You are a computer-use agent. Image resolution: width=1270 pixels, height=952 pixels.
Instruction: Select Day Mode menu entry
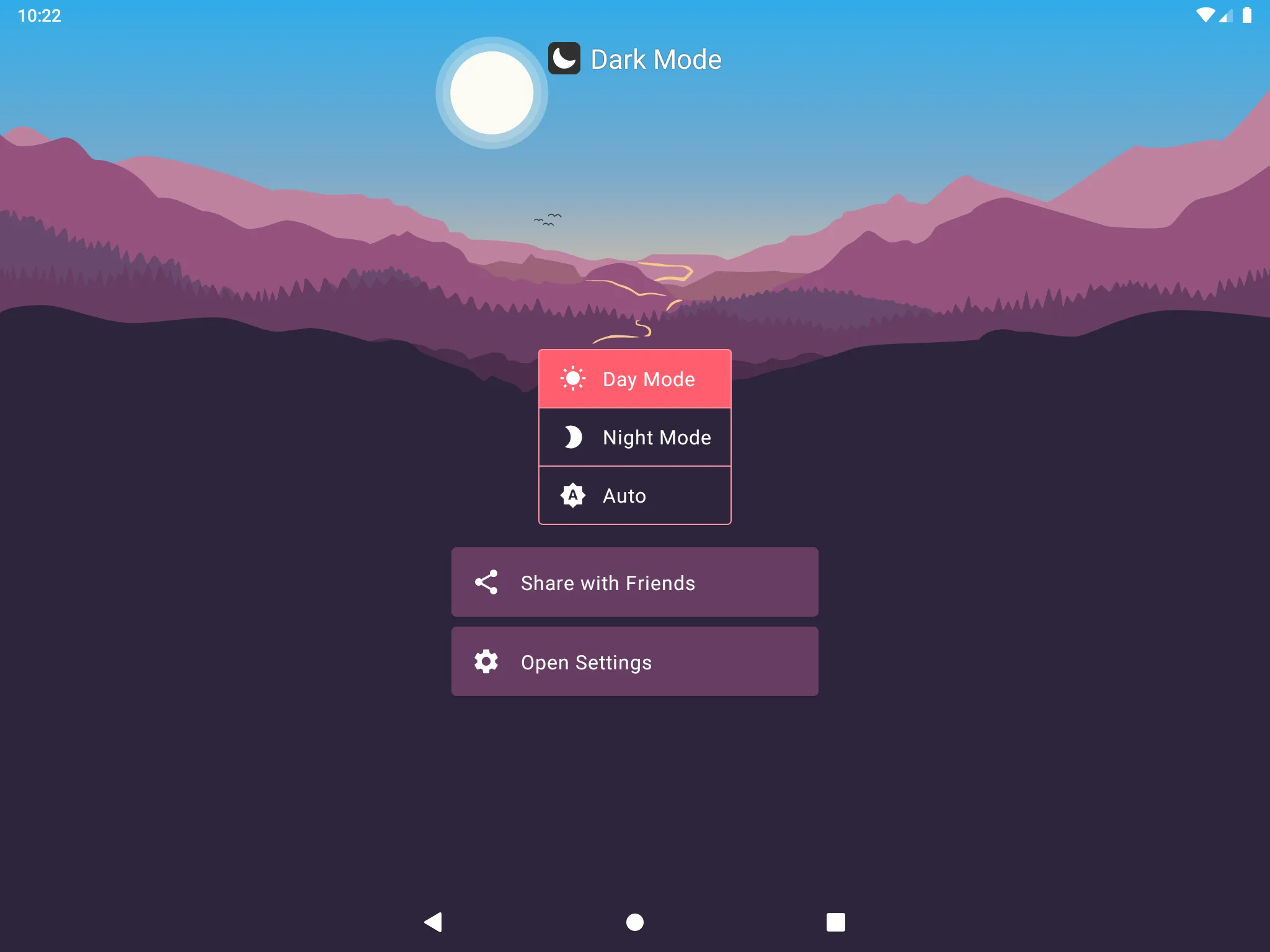point(635,378)
